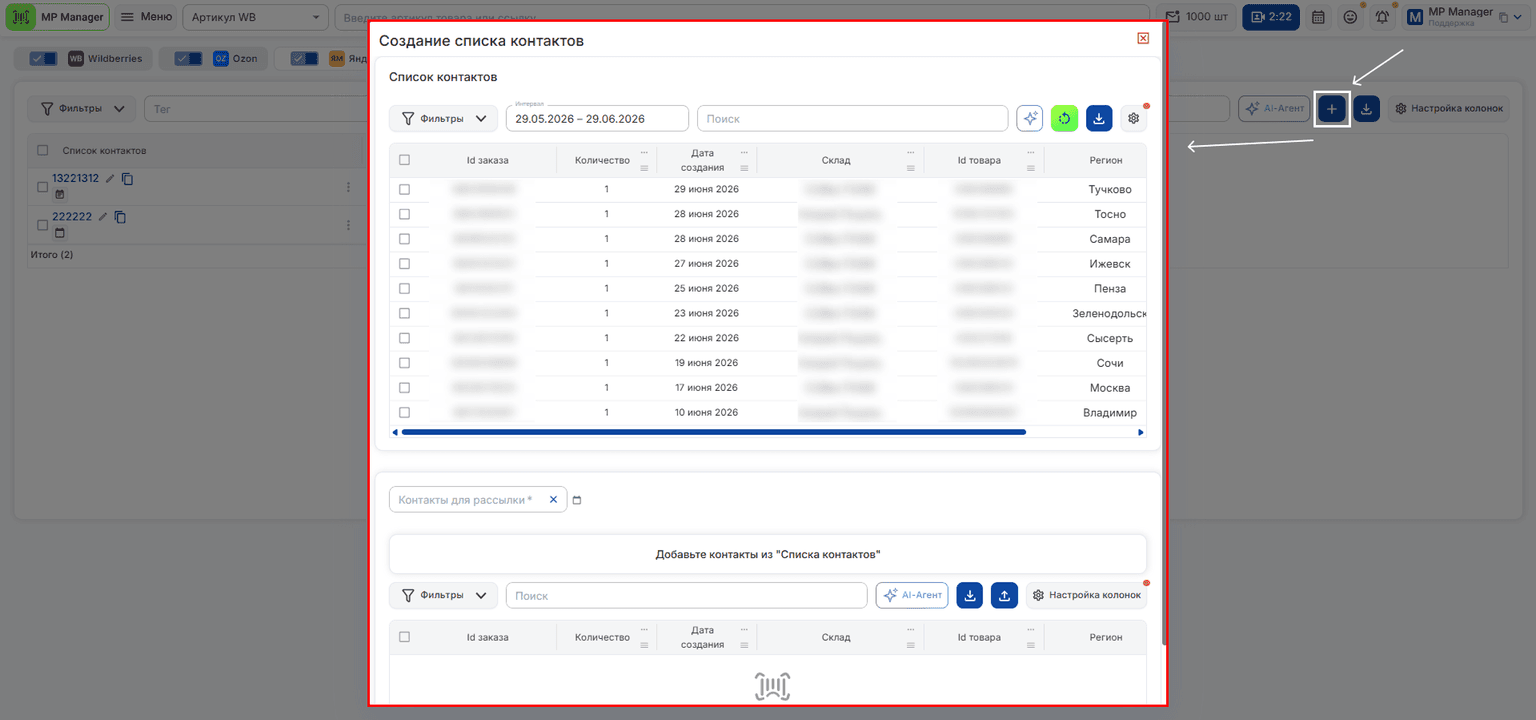Image resolution: width=1536 pixels, height=720 pixels.
Task: Click the plus button to add a contact list
Action: pyautogui.click(x=1331, y=108)
